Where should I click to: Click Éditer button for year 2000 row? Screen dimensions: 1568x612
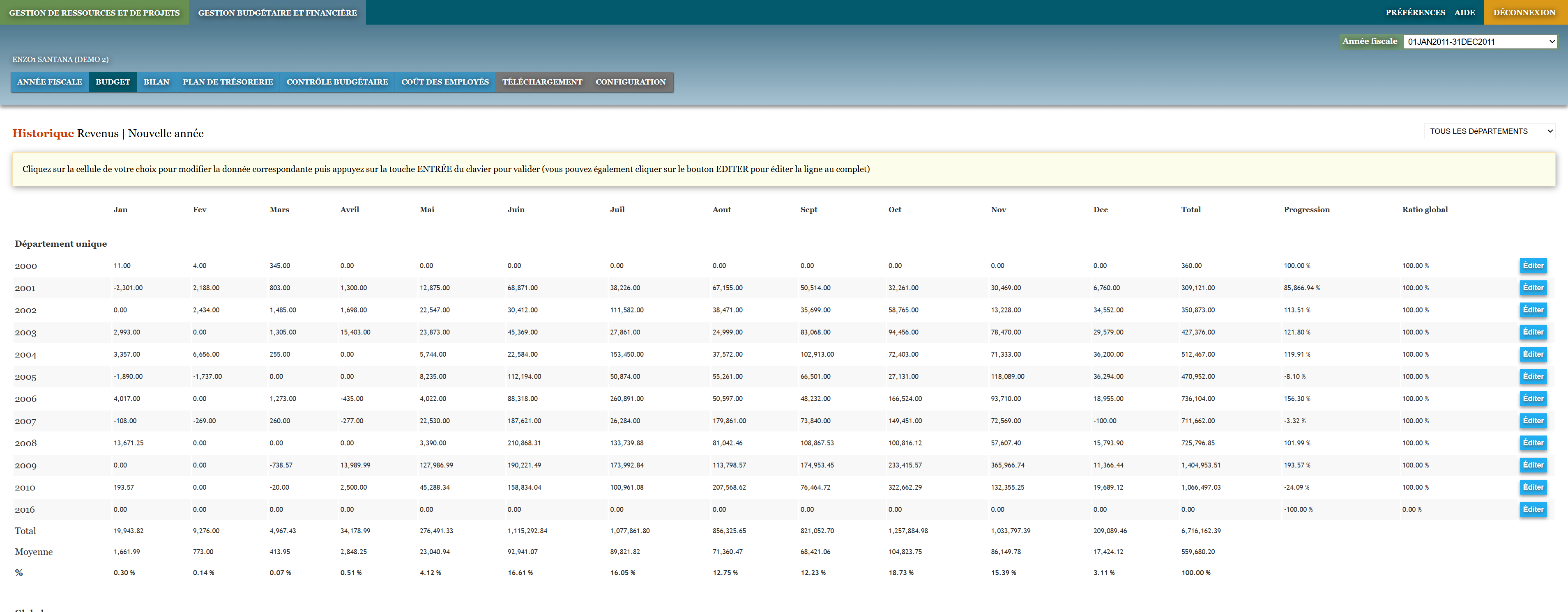(x=1533, y=266)
